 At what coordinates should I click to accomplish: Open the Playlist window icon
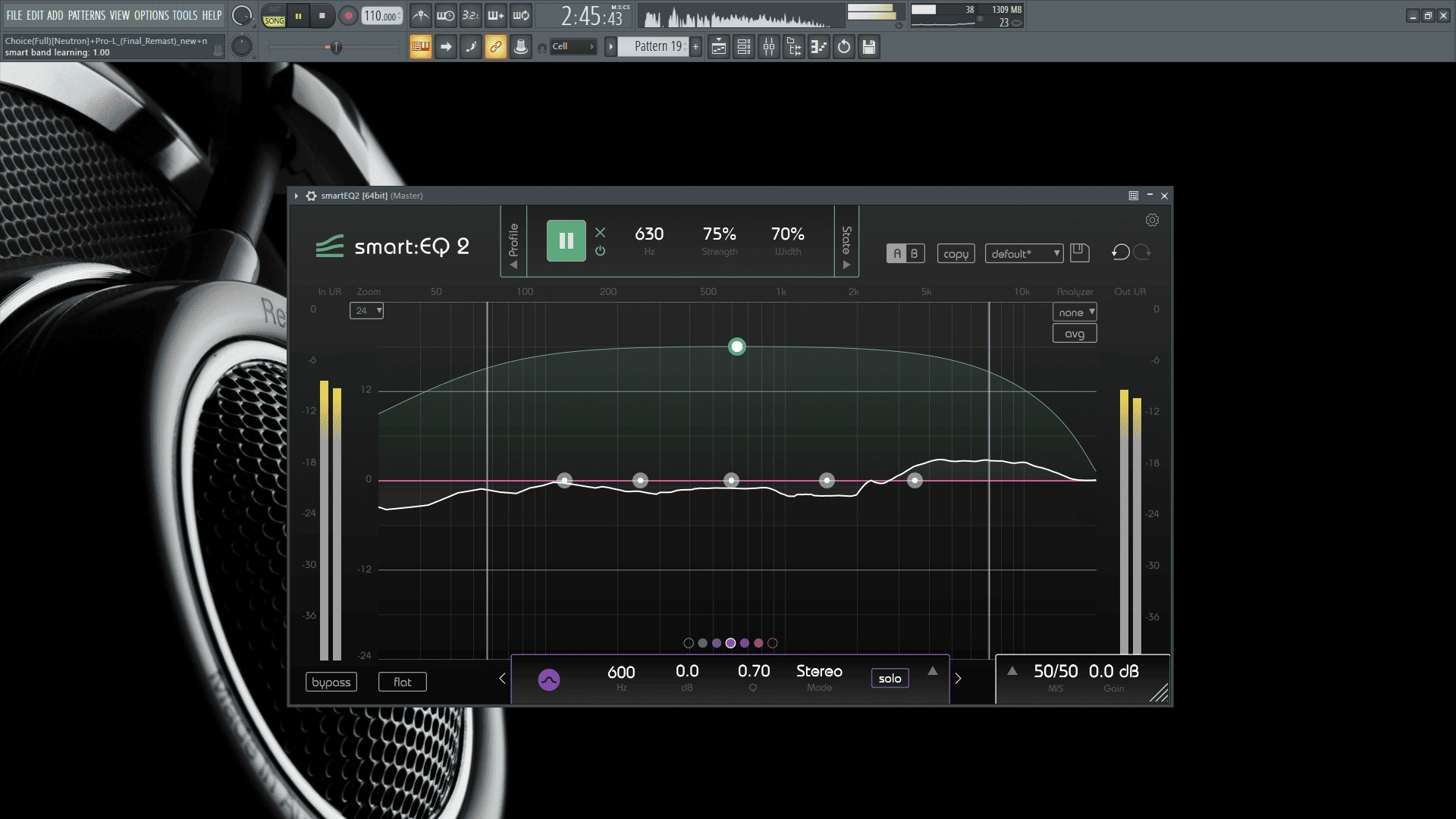click(719, 47)
